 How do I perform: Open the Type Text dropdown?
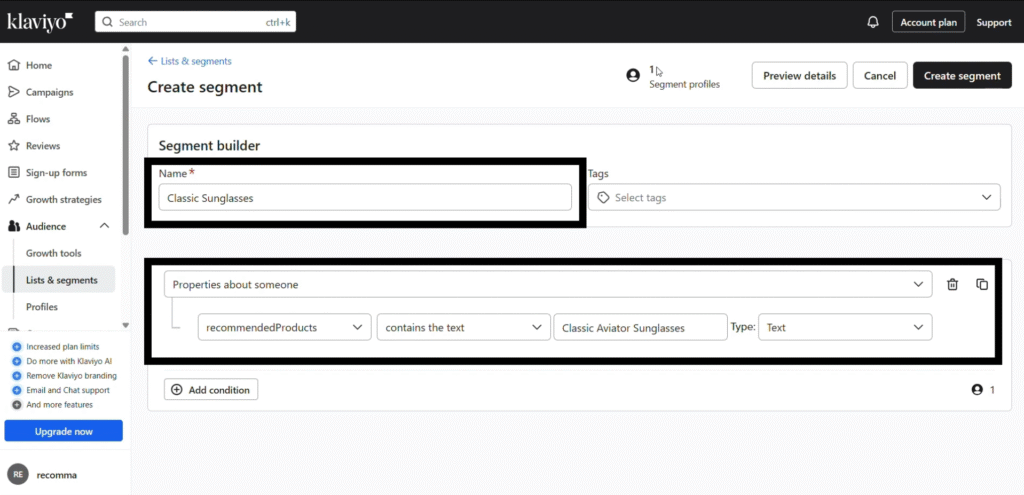pyautogui.click(x=845, y=327)
